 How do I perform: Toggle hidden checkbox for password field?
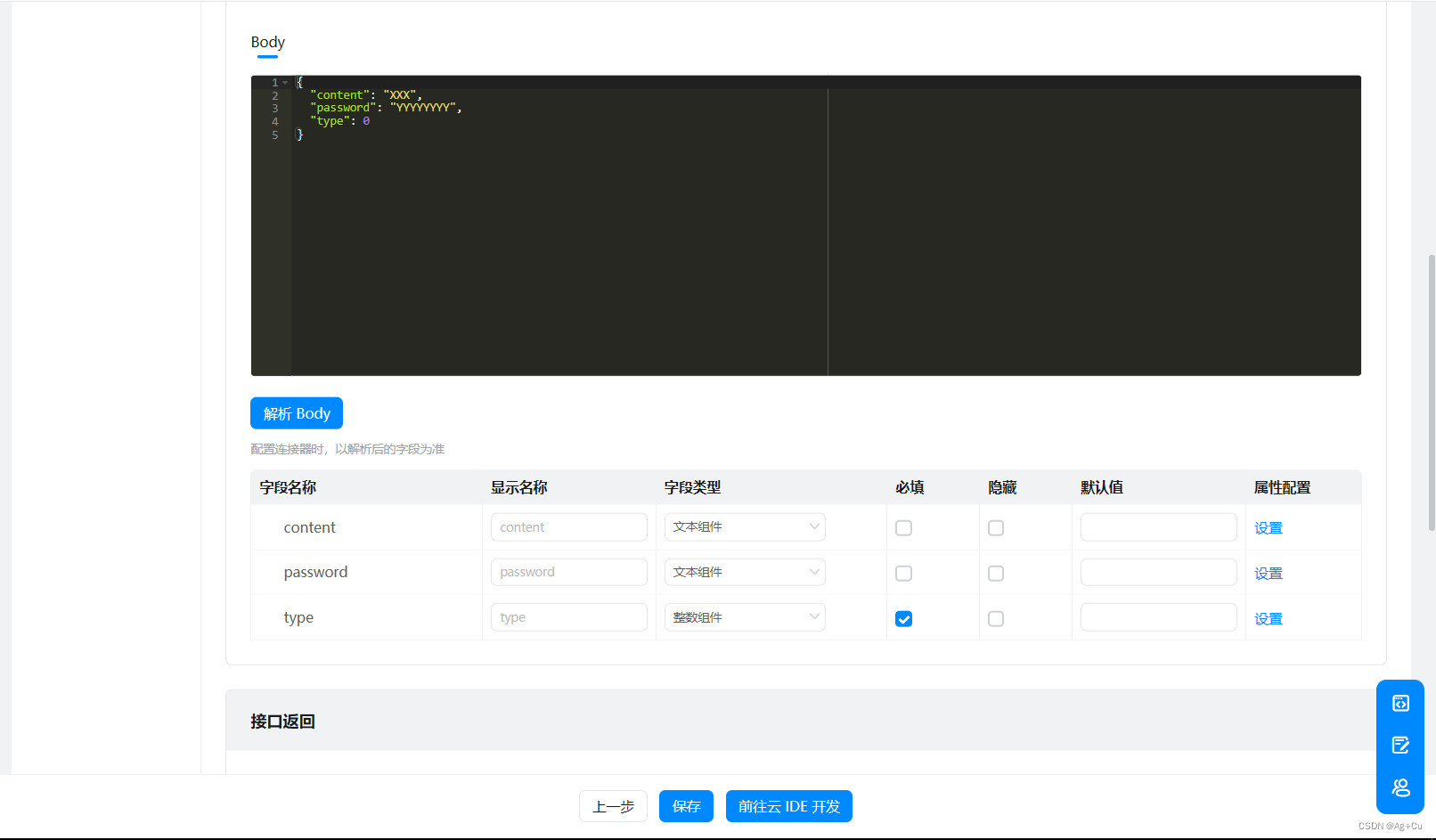click(x=996, y=573)
